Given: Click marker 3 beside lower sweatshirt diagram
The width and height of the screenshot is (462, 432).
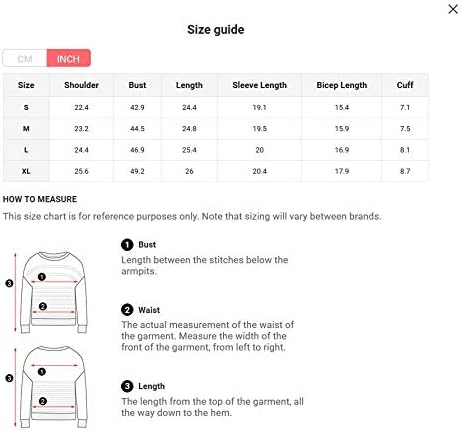Looking at the screenshot, I should [9, 378].
